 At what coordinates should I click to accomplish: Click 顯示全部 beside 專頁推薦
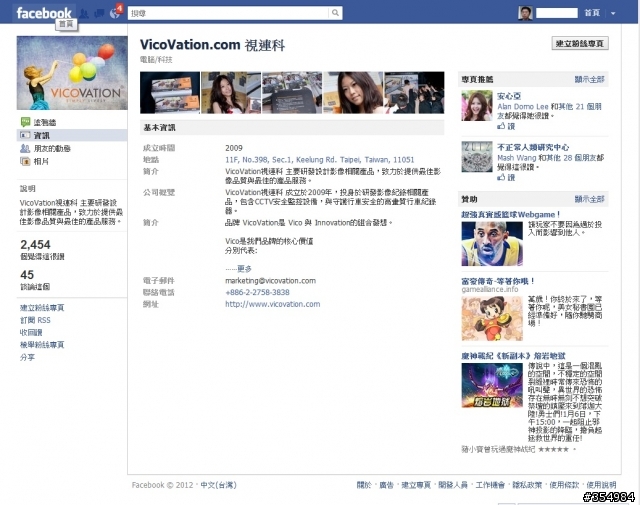[589, 79]
